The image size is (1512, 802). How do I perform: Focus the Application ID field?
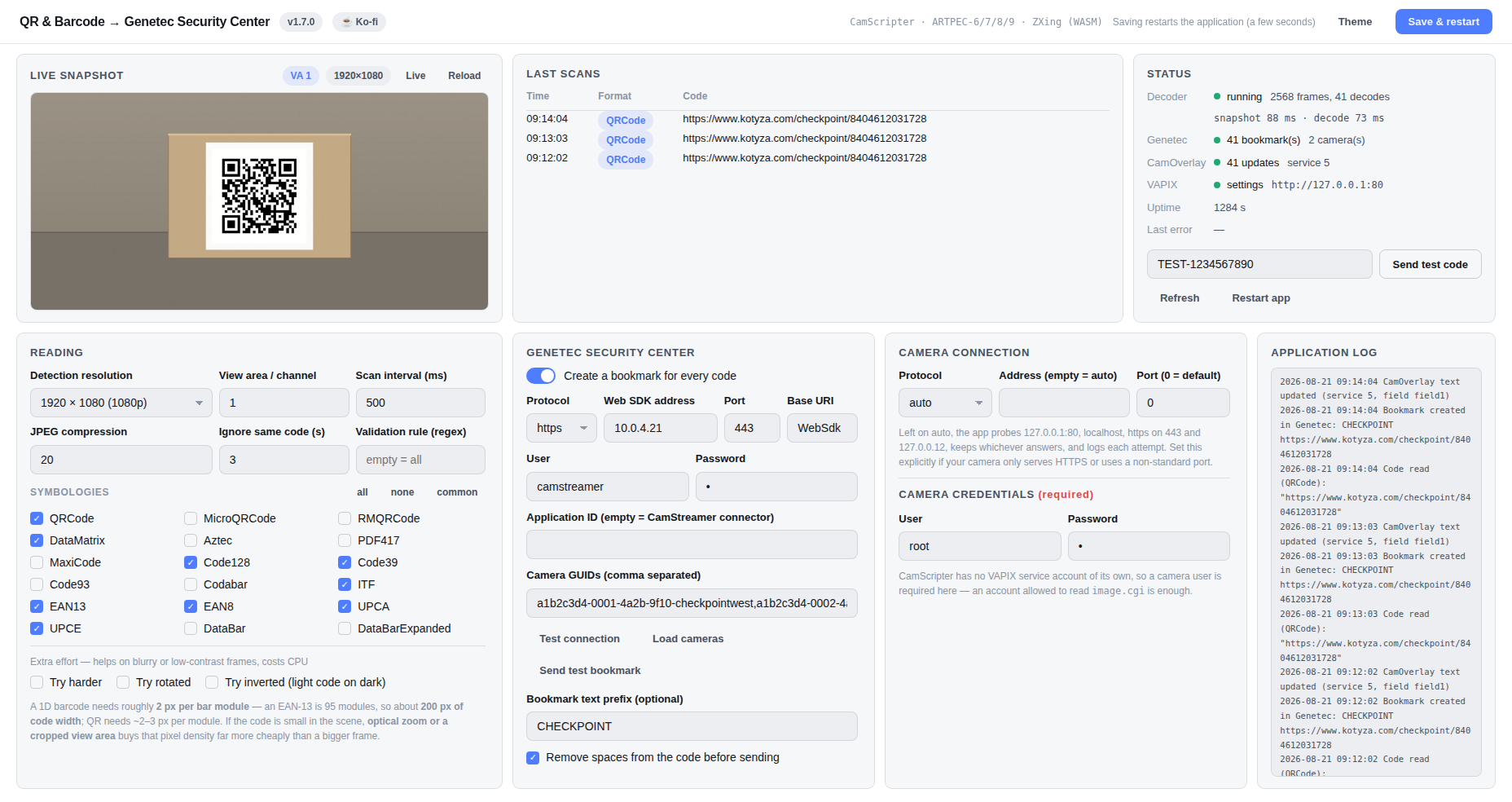692,544
